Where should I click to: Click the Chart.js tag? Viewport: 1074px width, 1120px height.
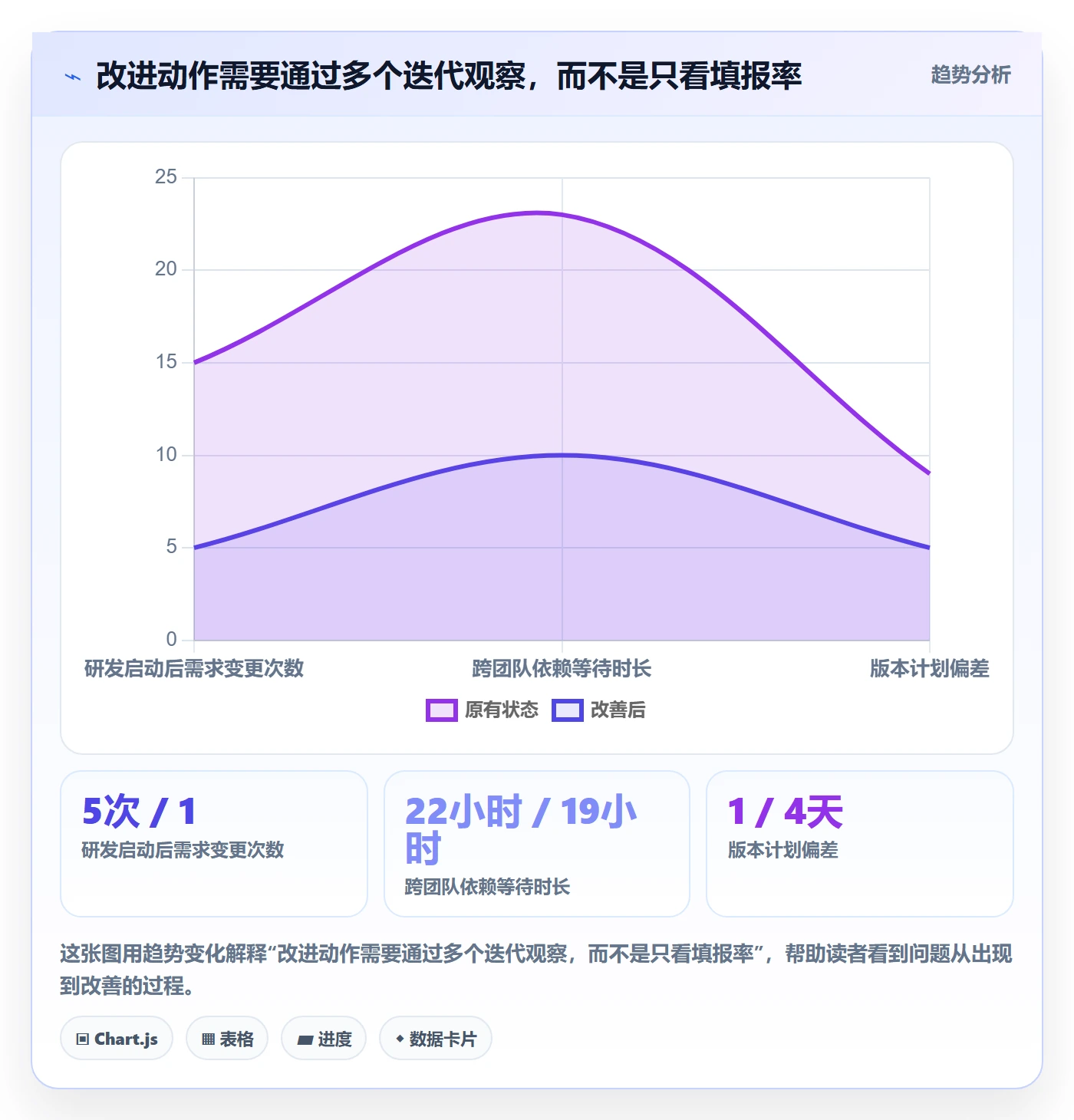(117, 1039)
